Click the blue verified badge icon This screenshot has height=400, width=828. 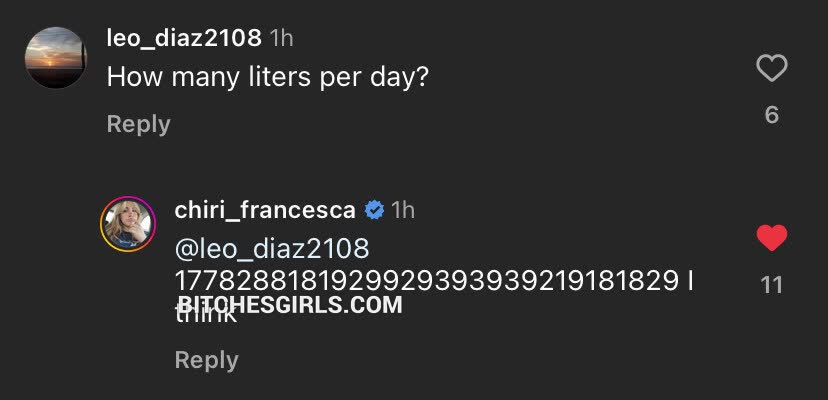(x=374, y=210)
